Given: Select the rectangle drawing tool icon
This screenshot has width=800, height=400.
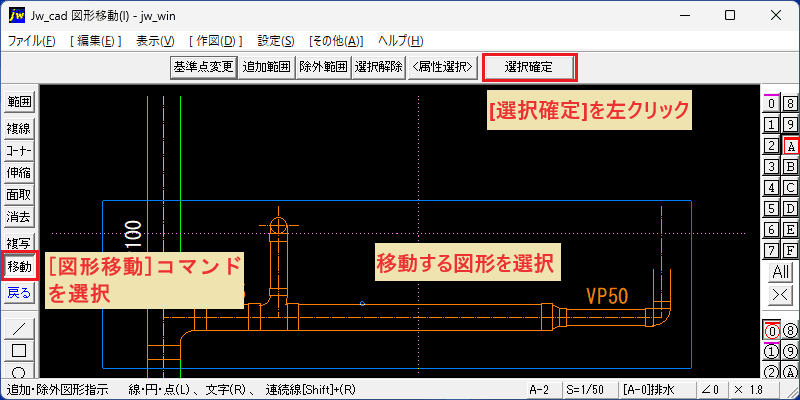Looking at the screenshot, I should click(x=19, y=351).
